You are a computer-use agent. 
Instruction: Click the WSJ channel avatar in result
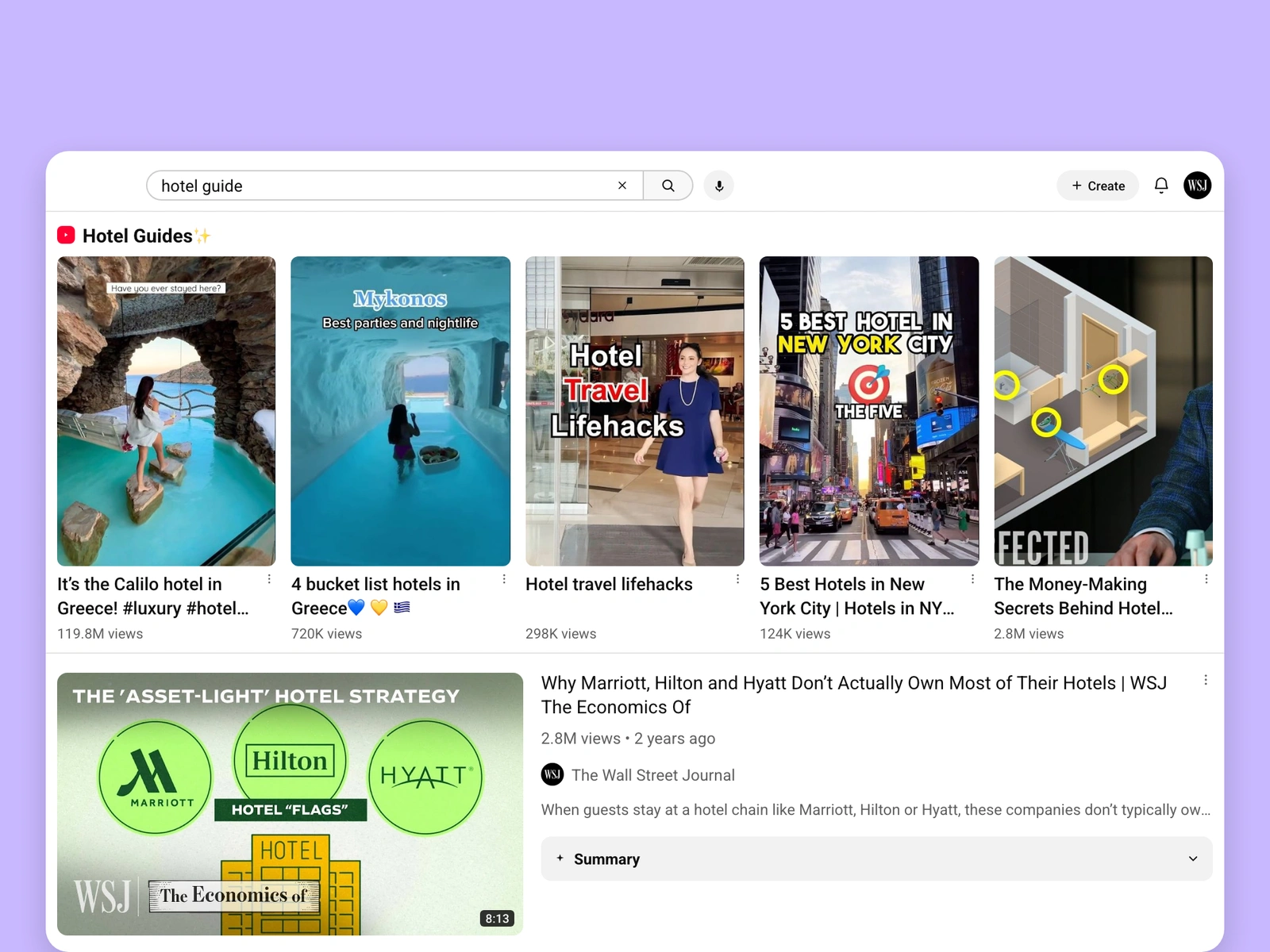[x=552, y=774]
